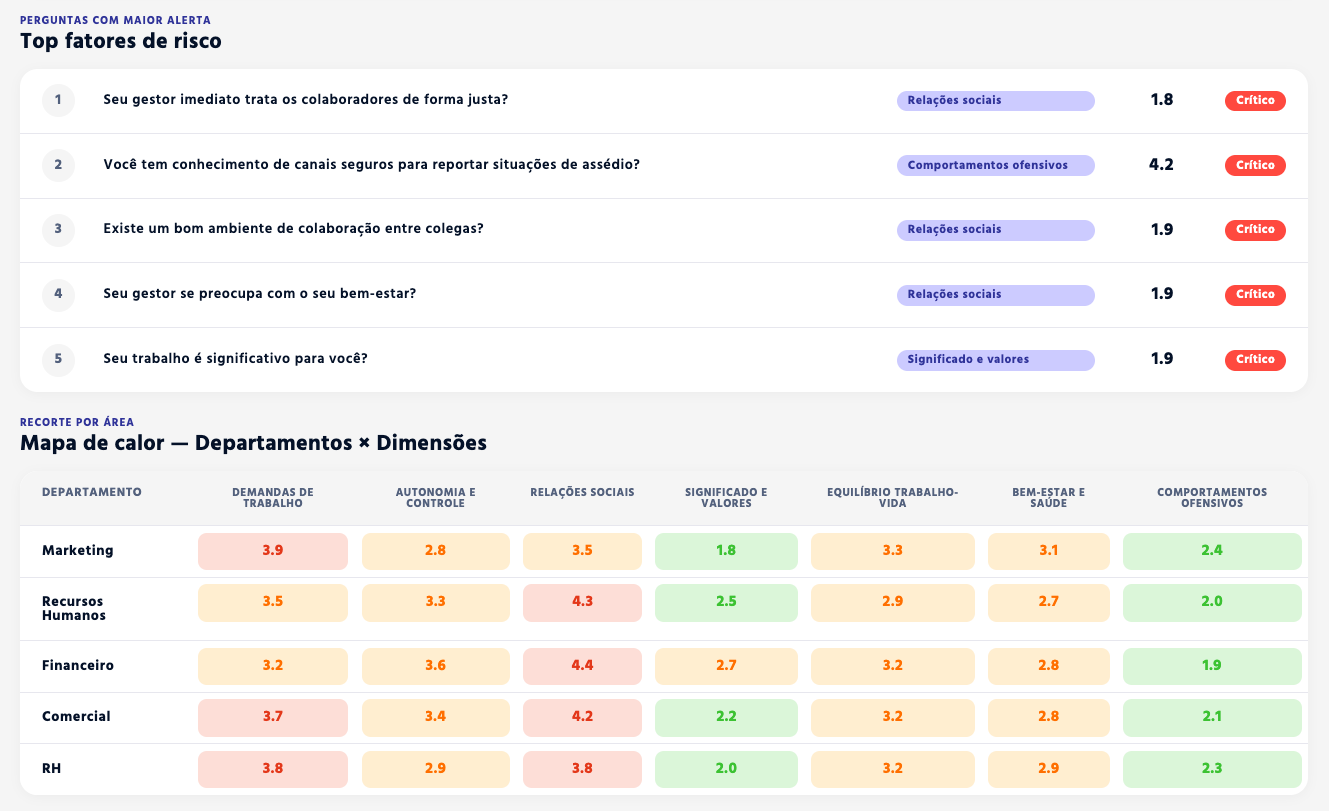Select the rank badge "3" in the risk list
The image size is (1329, 811).
[58, 230]
